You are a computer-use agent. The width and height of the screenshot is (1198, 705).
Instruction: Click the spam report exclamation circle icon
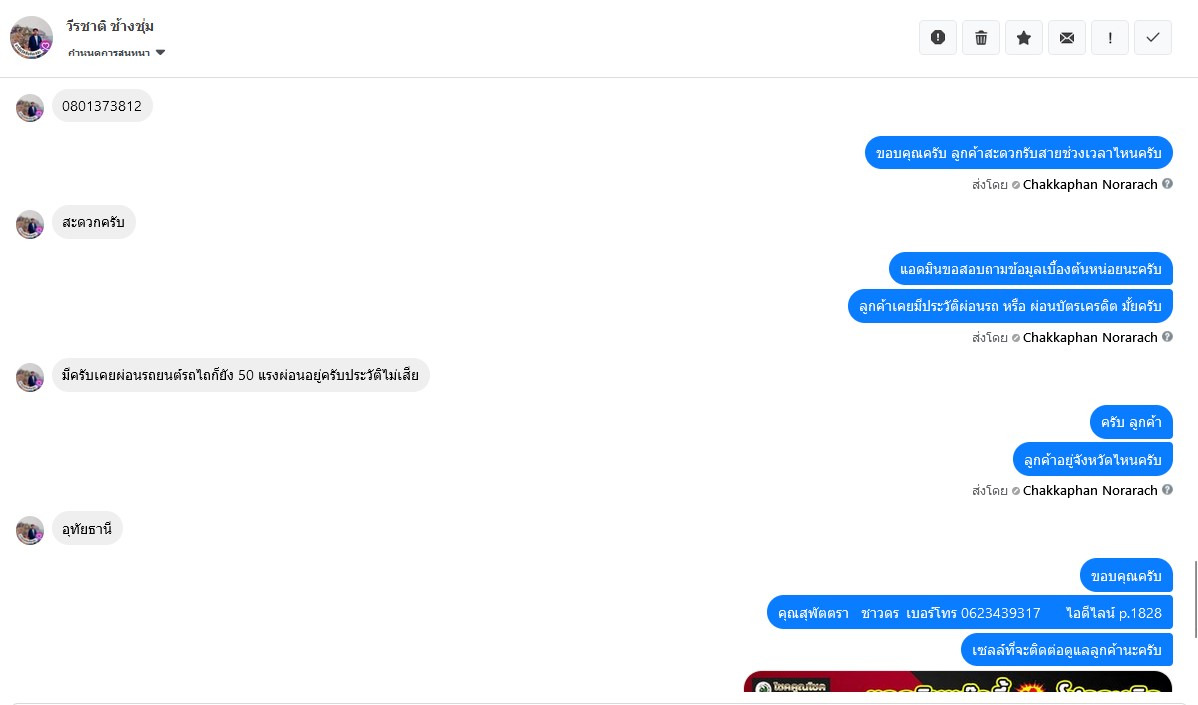(937, 37)
